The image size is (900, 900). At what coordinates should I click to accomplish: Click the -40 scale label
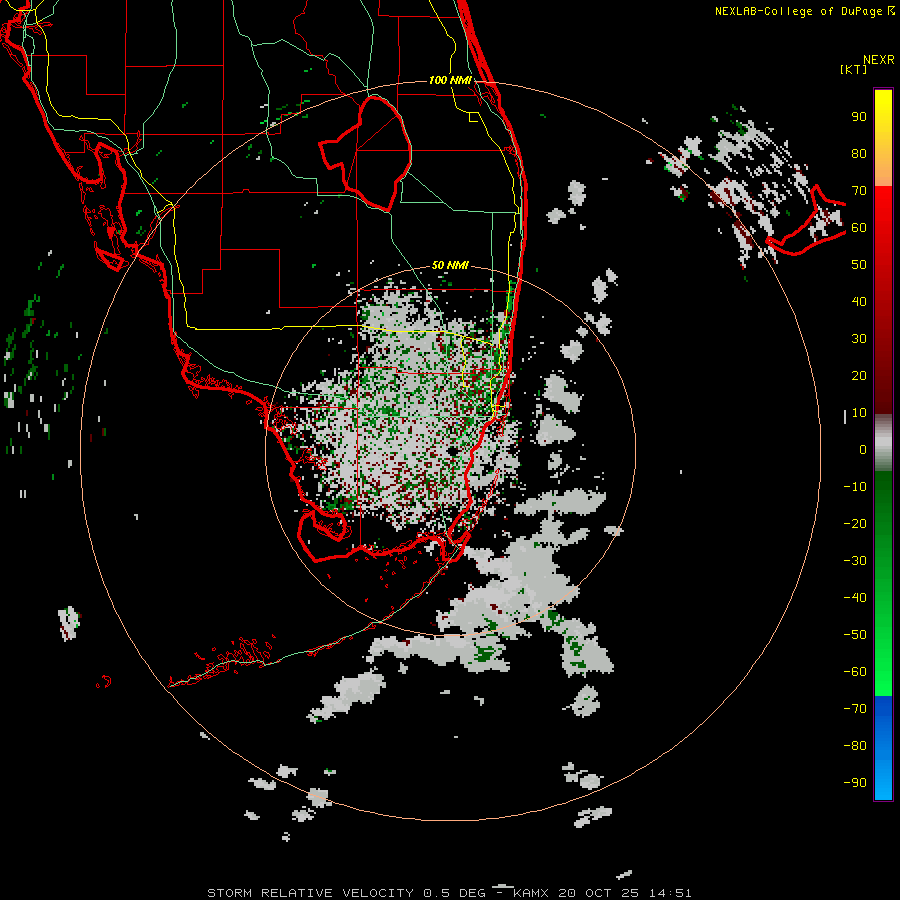click(855, 598)
